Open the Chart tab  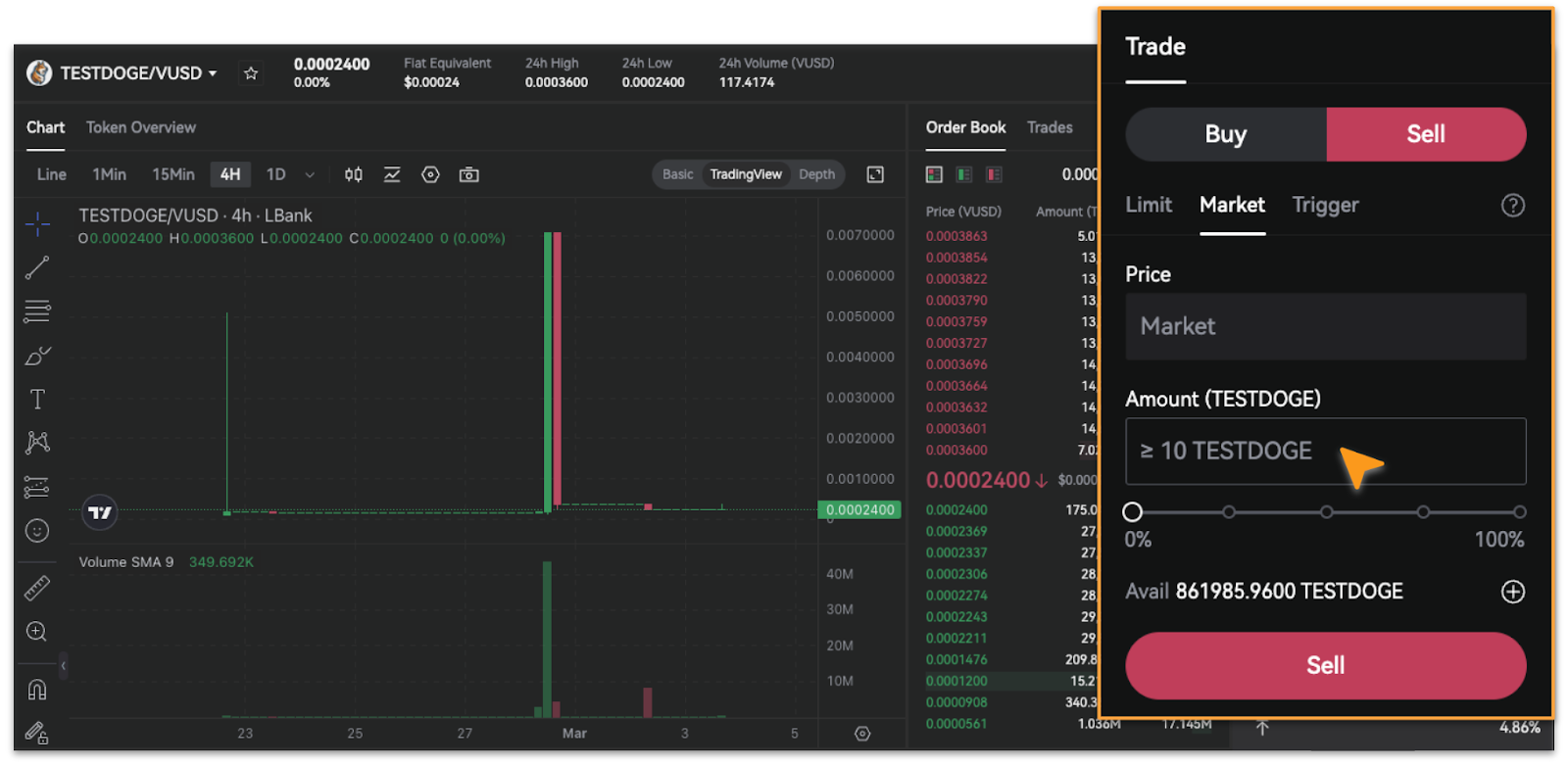[45, 127]
